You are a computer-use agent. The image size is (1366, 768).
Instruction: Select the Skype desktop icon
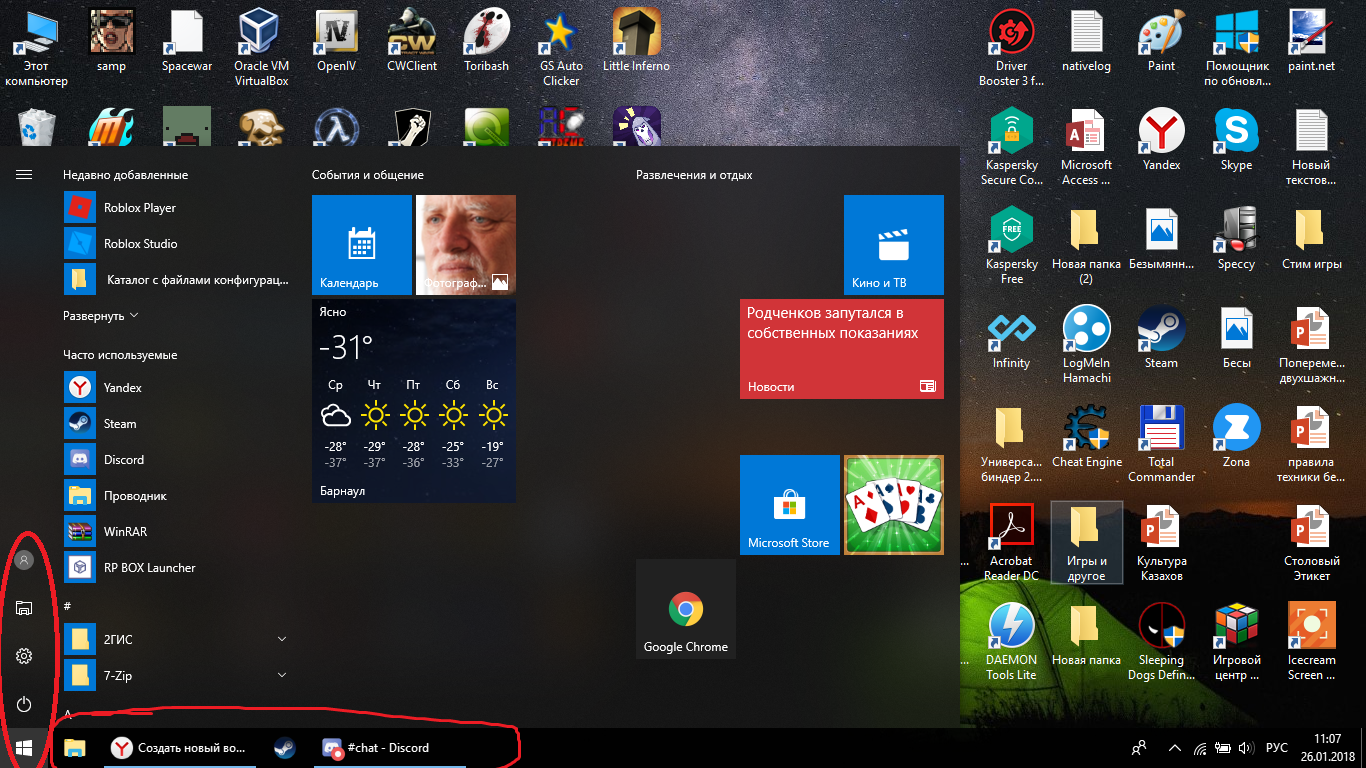click(x=1237, y=141)
